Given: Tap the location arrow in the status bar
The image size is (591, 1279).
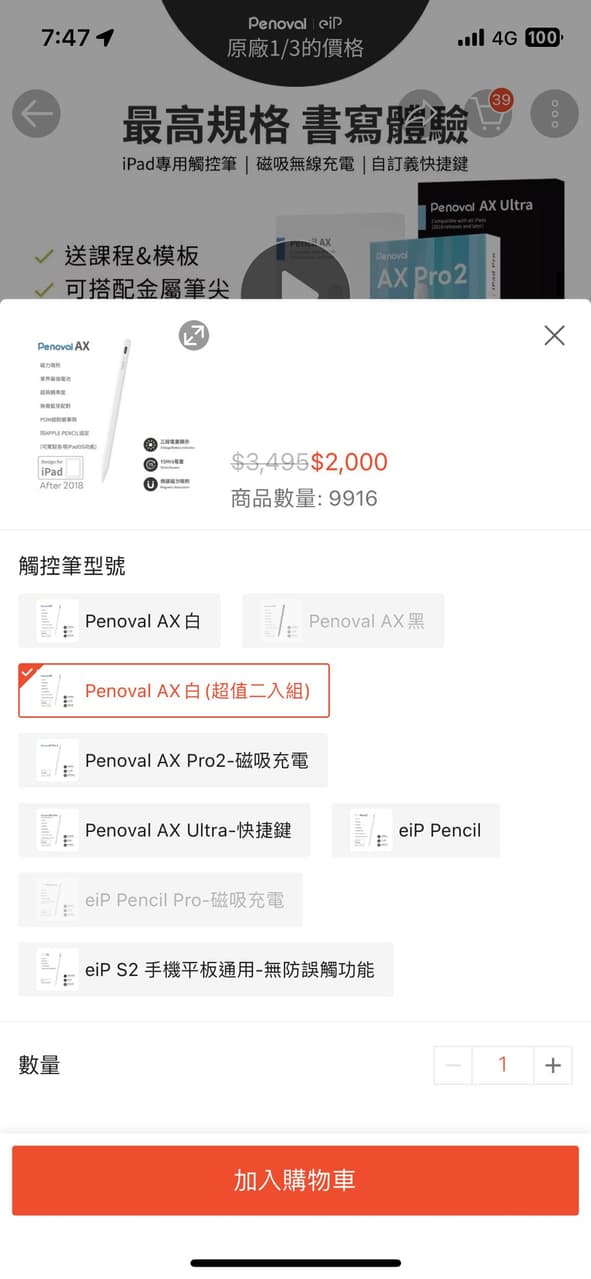Looking at the screenshot, I should pyautogui.click(x=104, y=36).
